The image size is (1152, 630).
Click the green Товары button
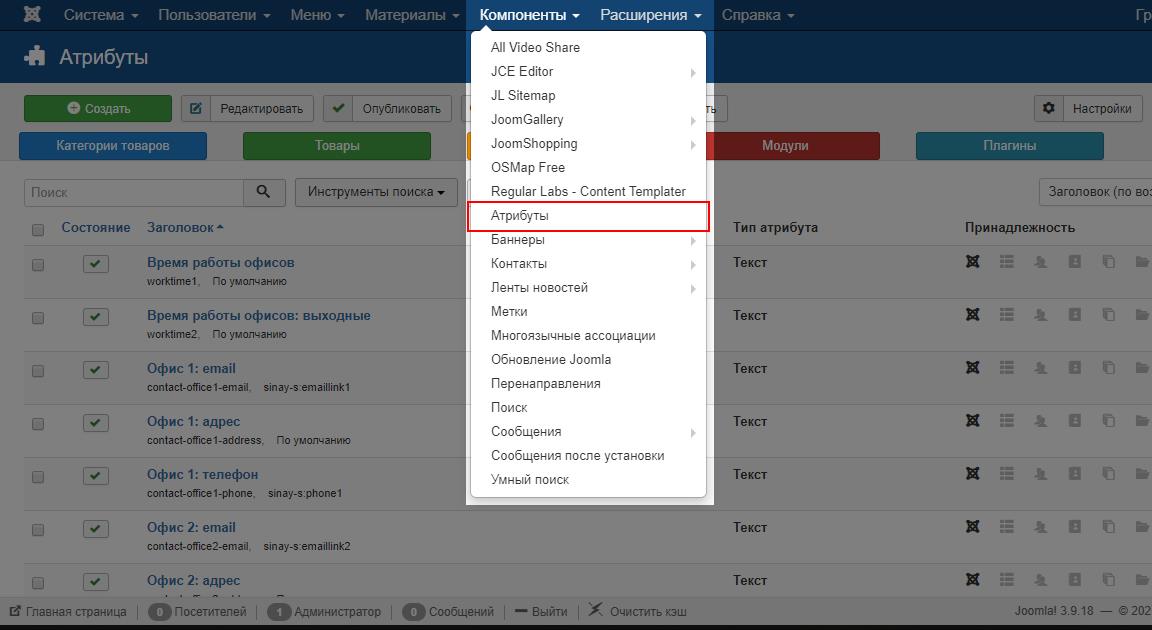[x=337, y=146]
